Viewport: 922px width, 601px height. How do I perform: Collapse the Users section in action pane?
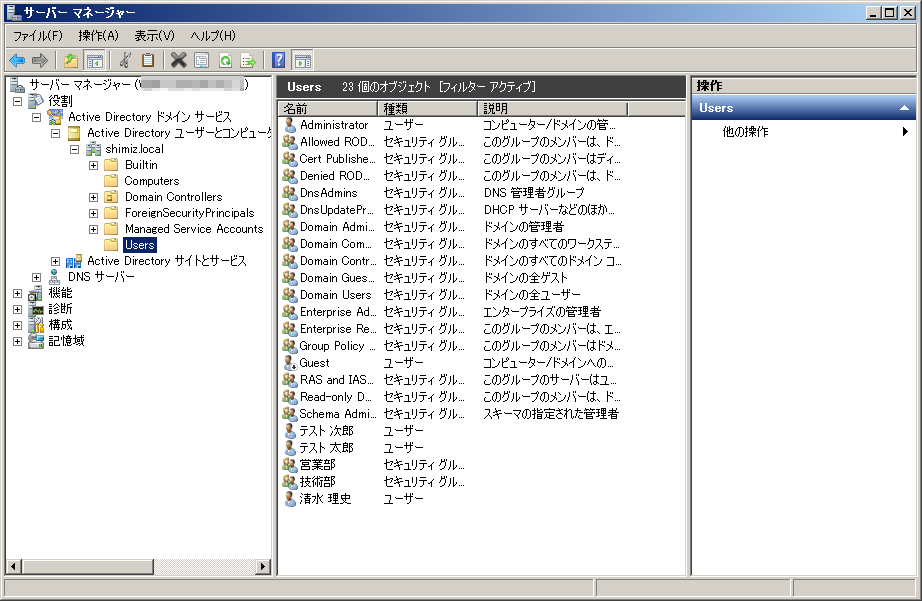click(x=904, y=108)
